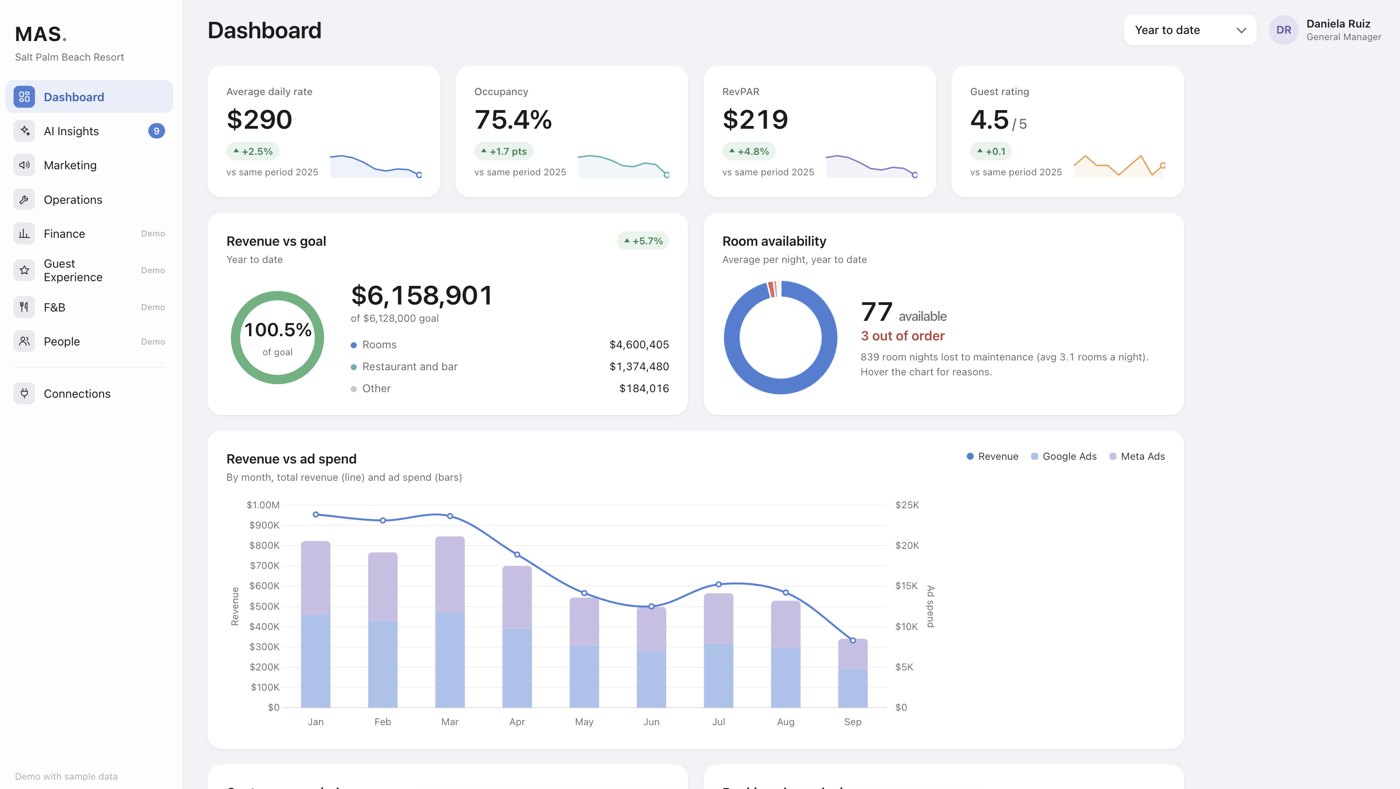Click the chevron arrow on period selector
This screenshot has height=789, width=1400.
click(1241, 30)
